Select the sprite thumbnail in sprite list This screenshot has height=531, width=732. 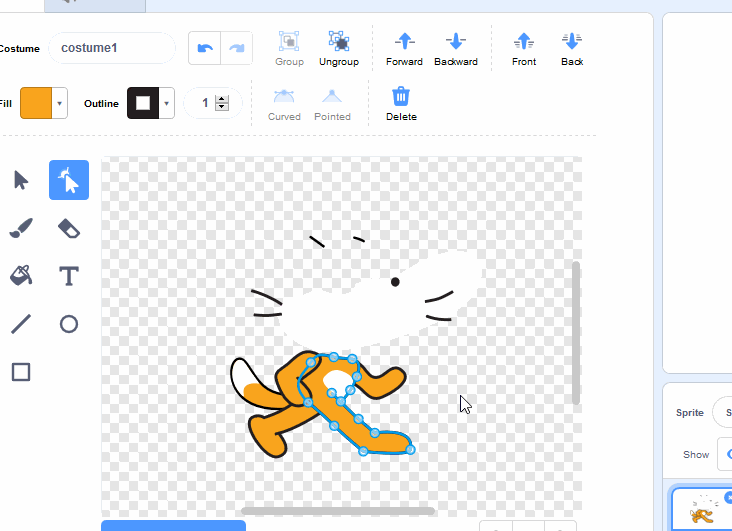[x=702, y=510]
